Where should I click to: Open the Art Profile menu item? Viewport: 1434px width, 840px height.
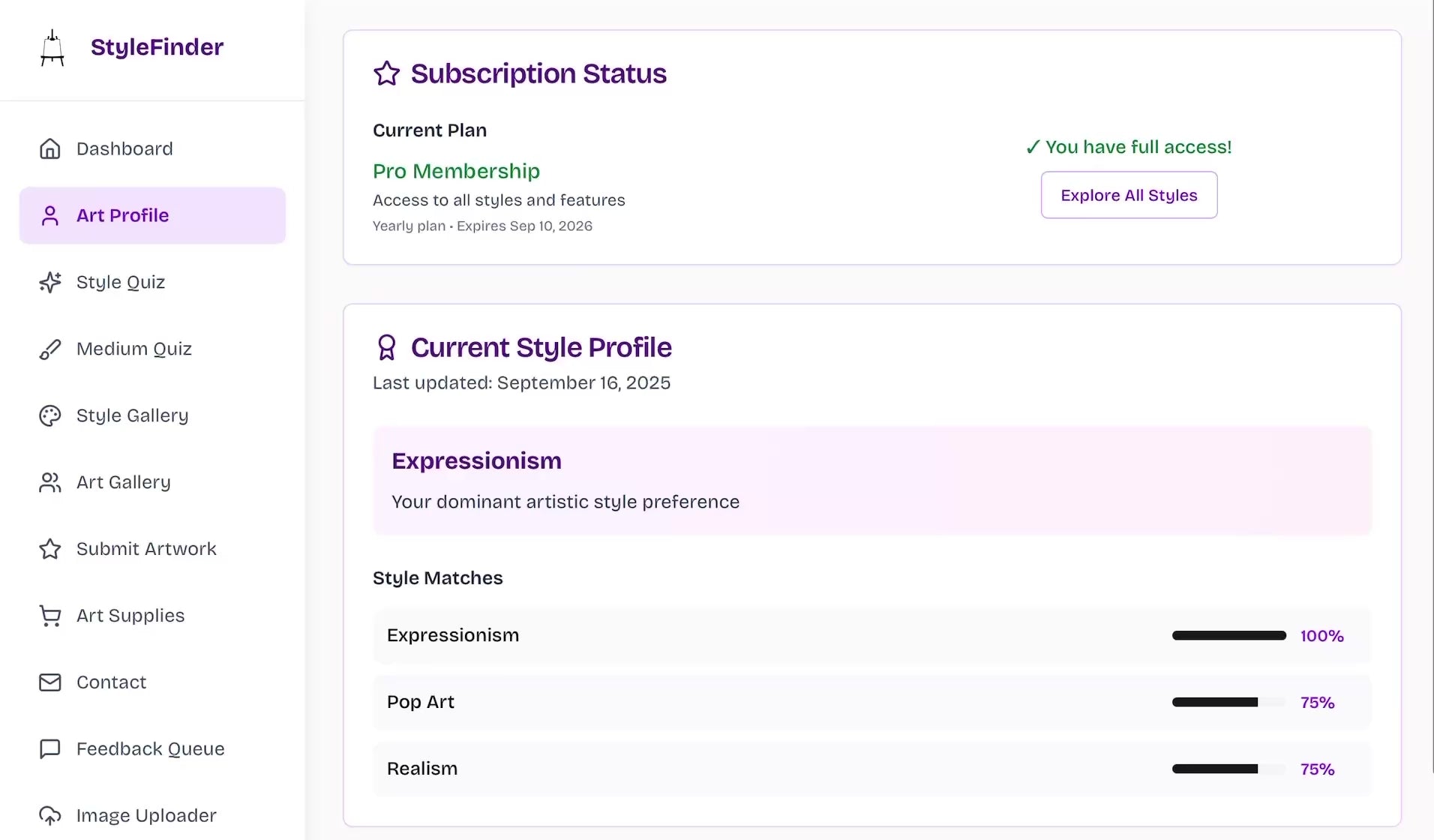pos(152,215)
